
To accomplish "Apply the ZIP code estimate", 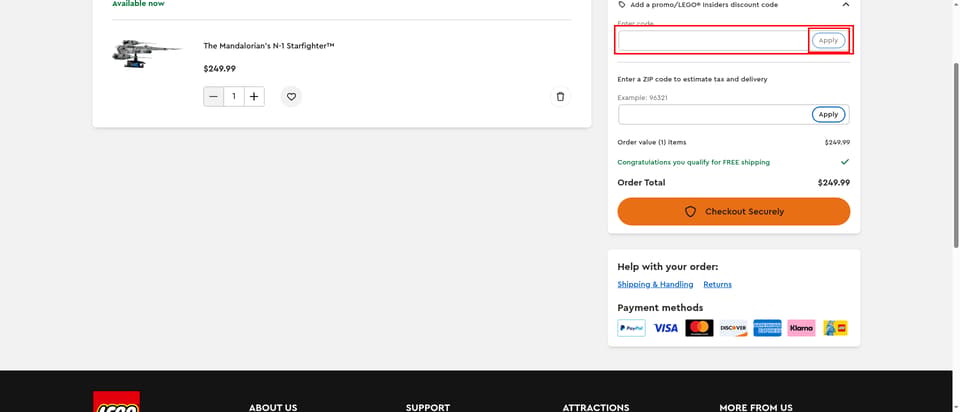I will [828, 114].
